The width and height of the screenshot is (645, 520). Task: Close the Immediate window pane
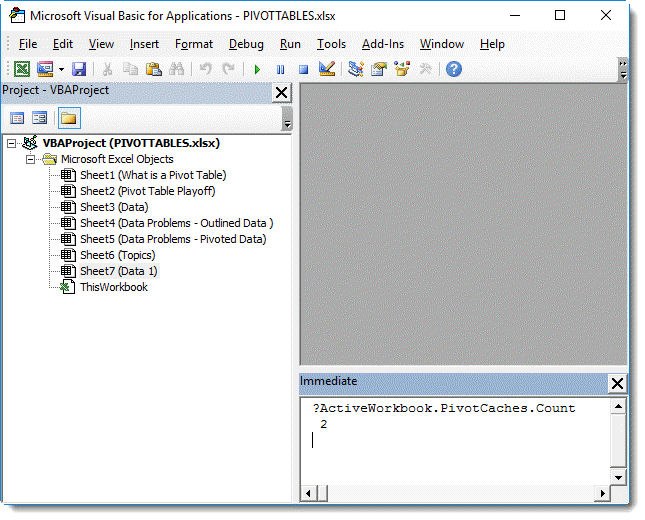click(617, 383)
